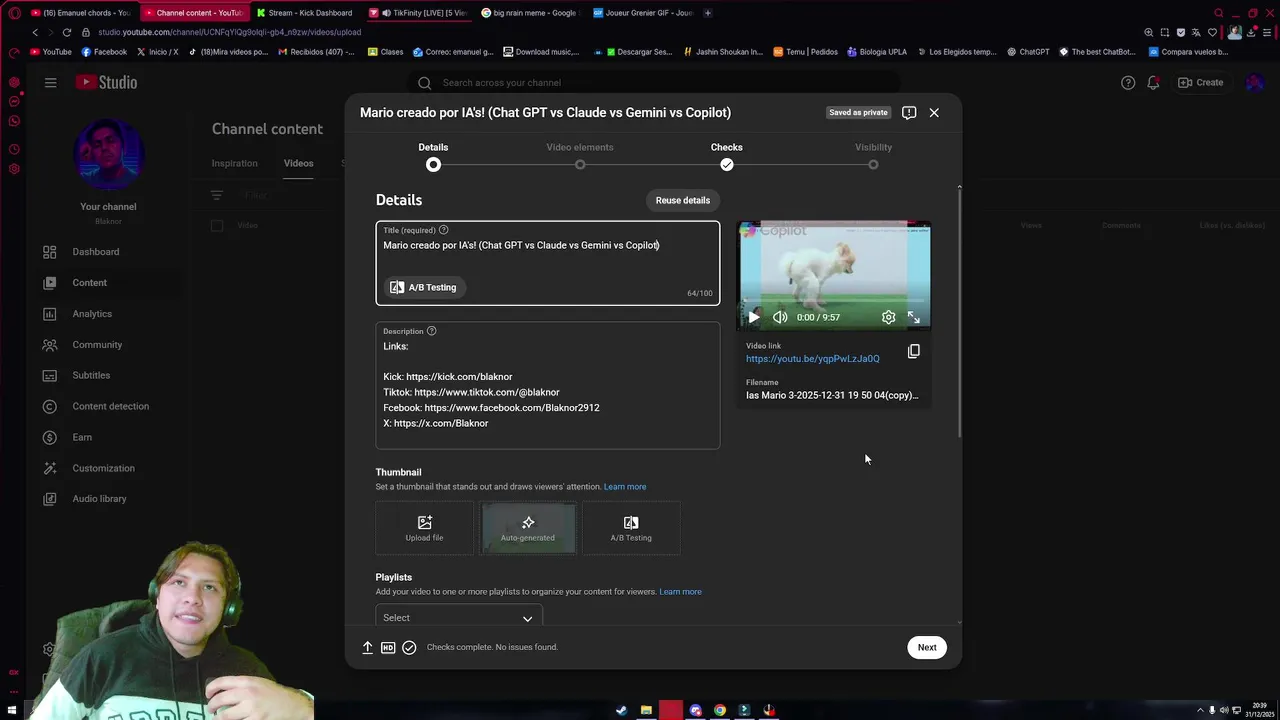Click the Create button in Studio header
Viewport: 1280px width, 720px height.
1200,82
